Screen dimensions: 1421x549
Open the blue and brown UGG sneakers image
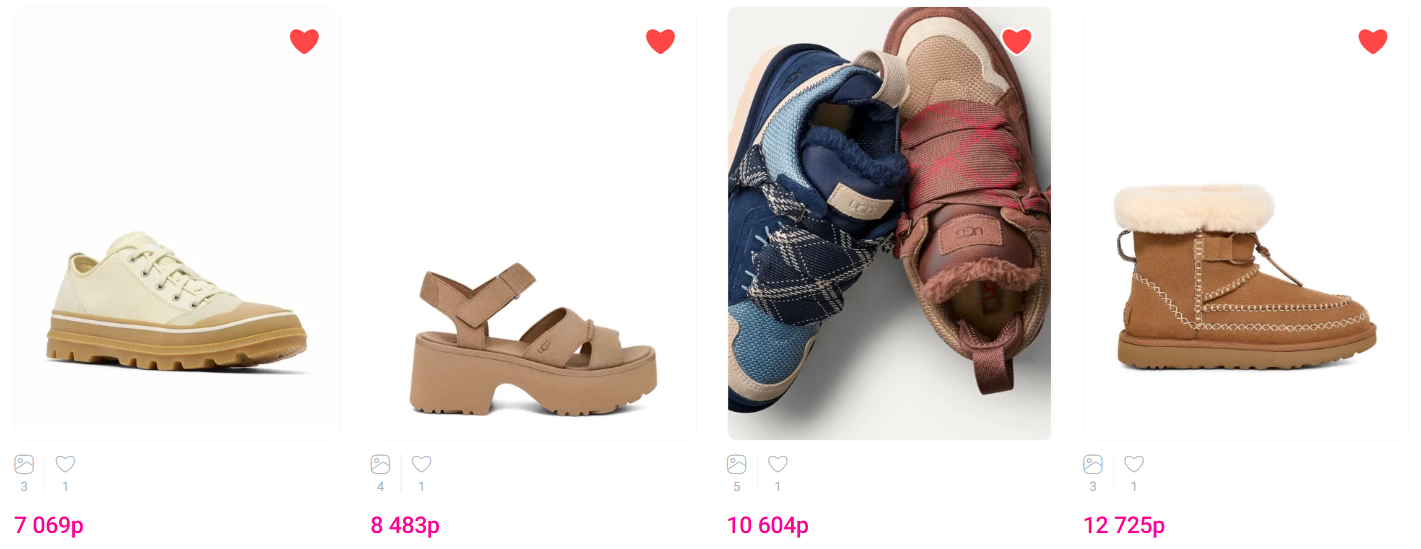tap(890, 224)
